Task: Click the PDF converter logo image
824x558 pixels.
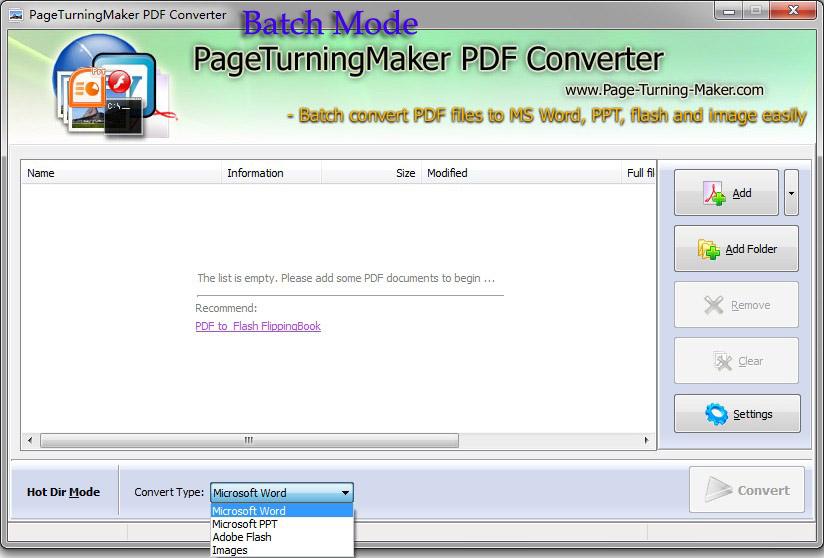Action: pos(113,86)
